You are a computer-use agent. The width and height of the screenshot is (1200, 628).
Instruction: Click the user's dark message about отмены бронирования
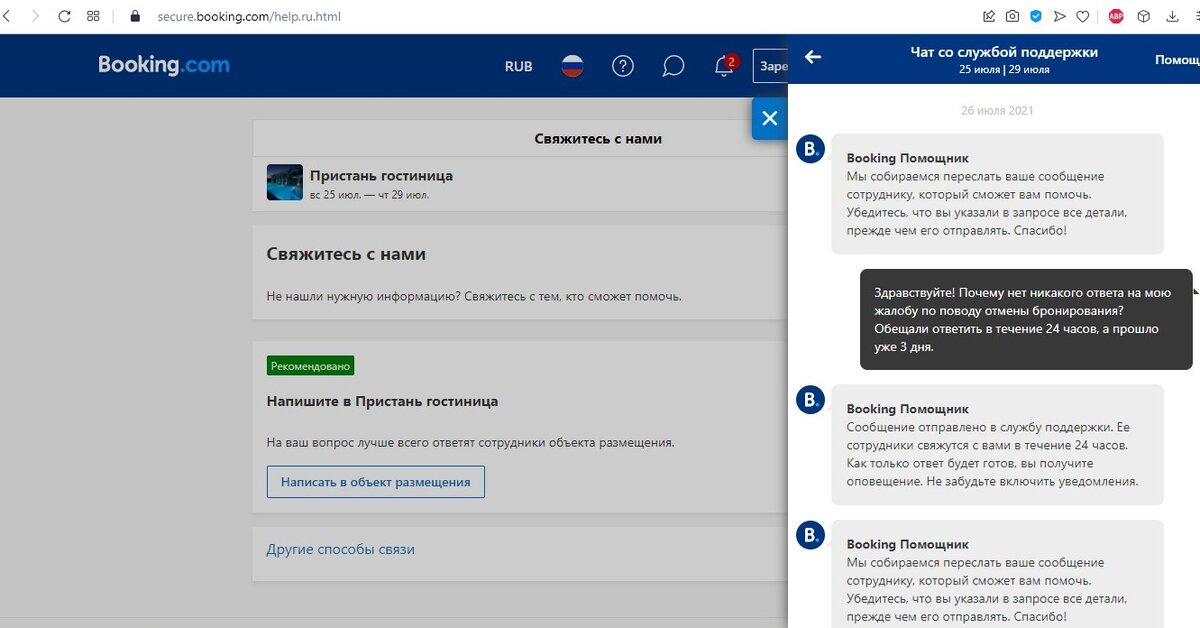(1027, 319)
